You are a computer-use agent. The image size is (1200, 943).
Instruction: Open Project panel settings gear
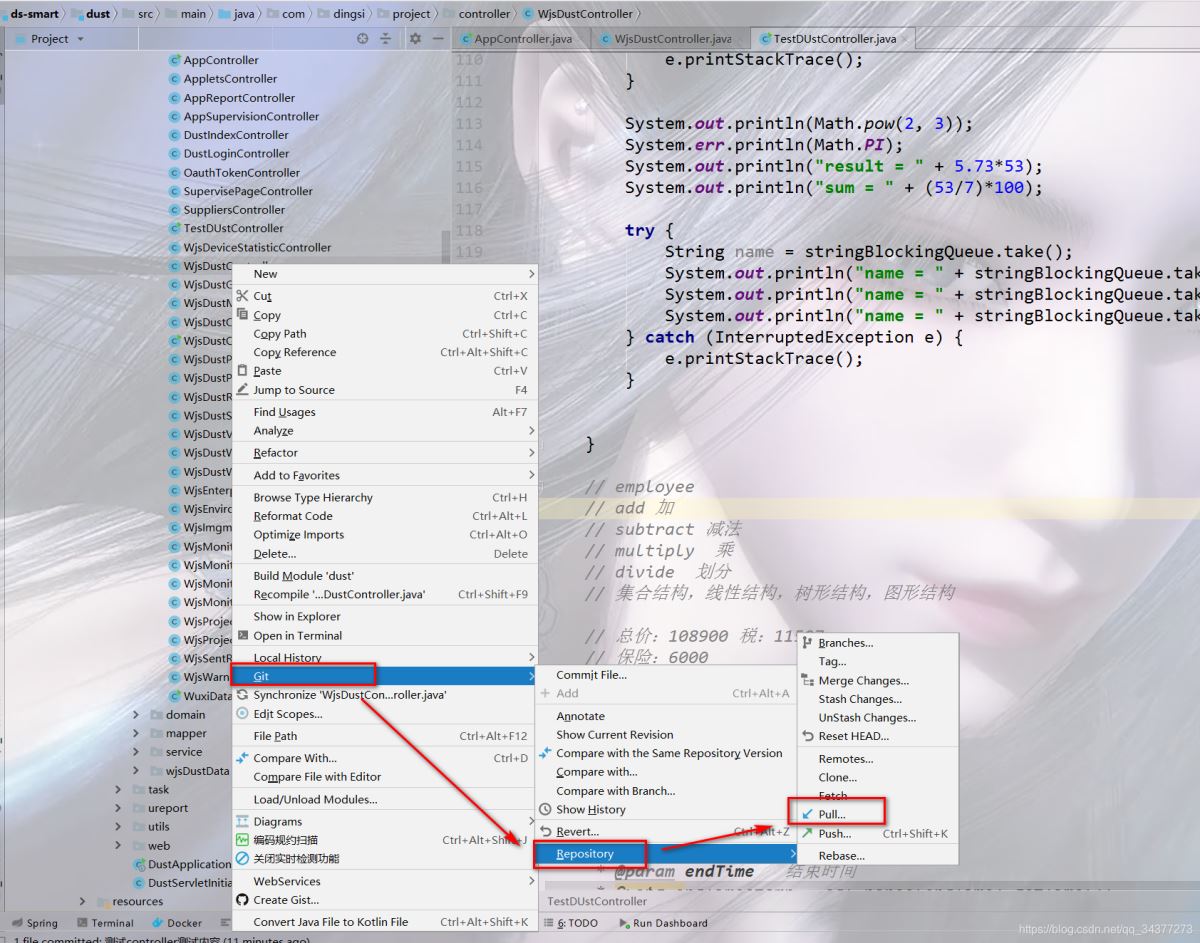coord(415,39)
